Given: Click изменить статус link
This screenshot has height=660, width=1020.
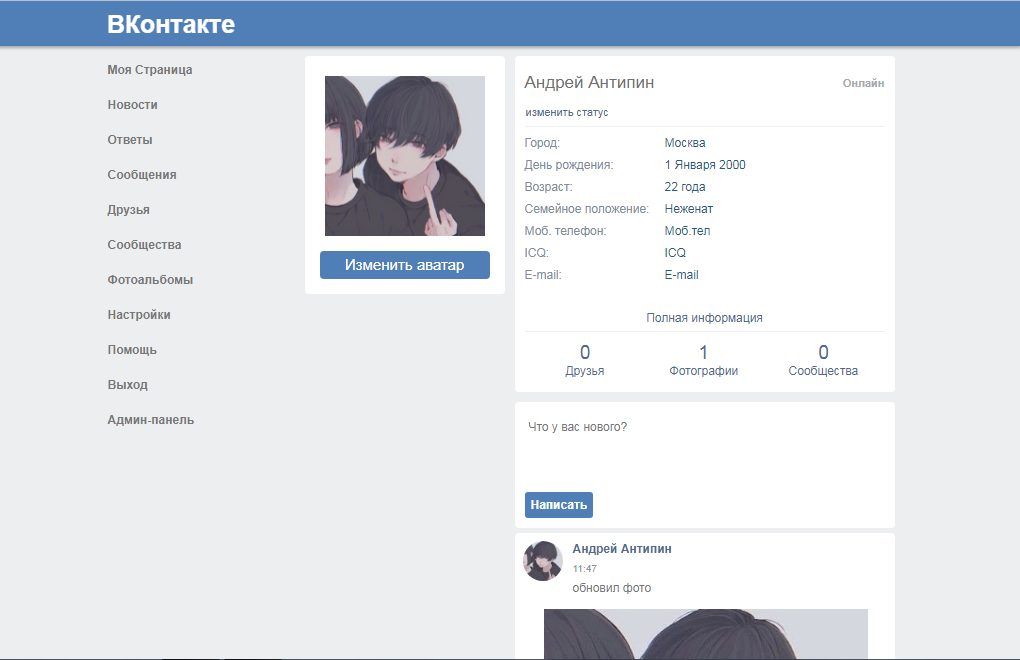Looking at the screenshot, I should 567,112.
